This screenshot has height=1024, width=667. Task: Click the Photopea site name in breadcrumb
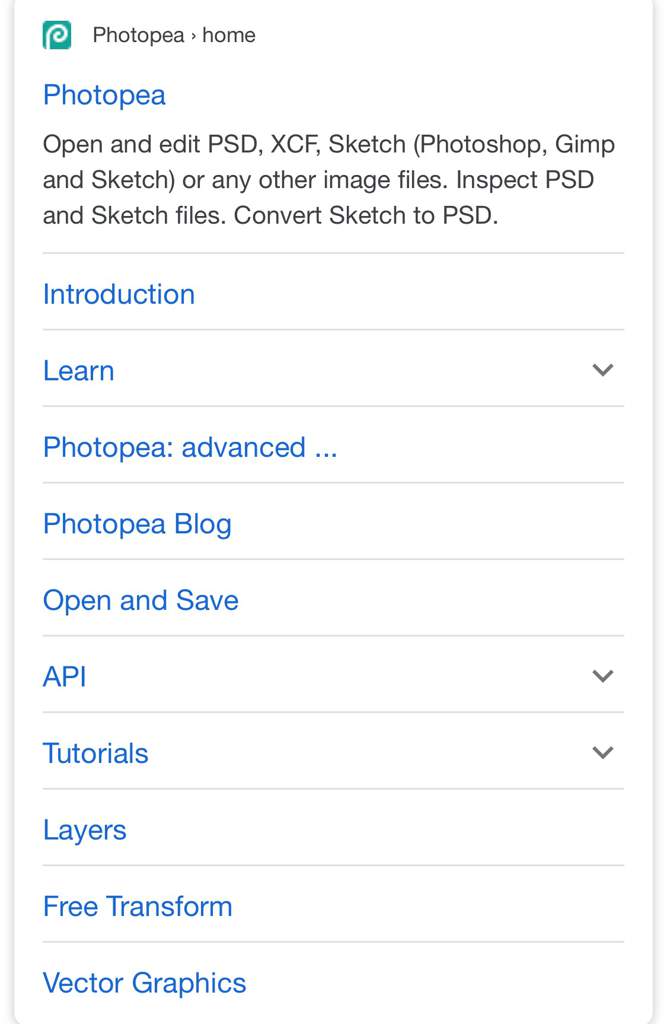[x=138, y=35]
